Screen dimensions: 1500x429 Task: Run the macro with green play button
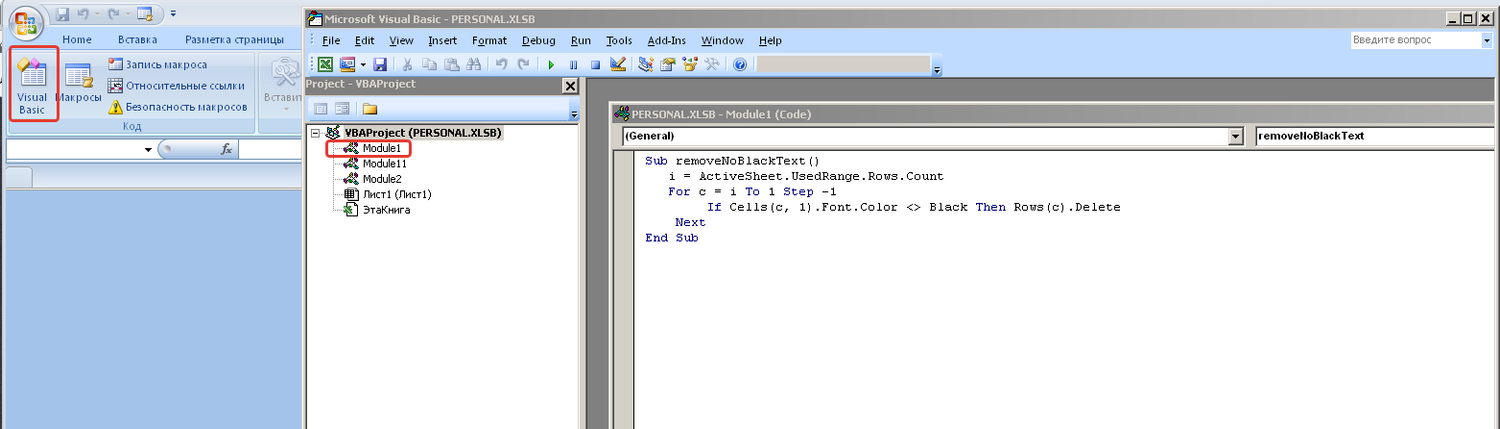550,64
